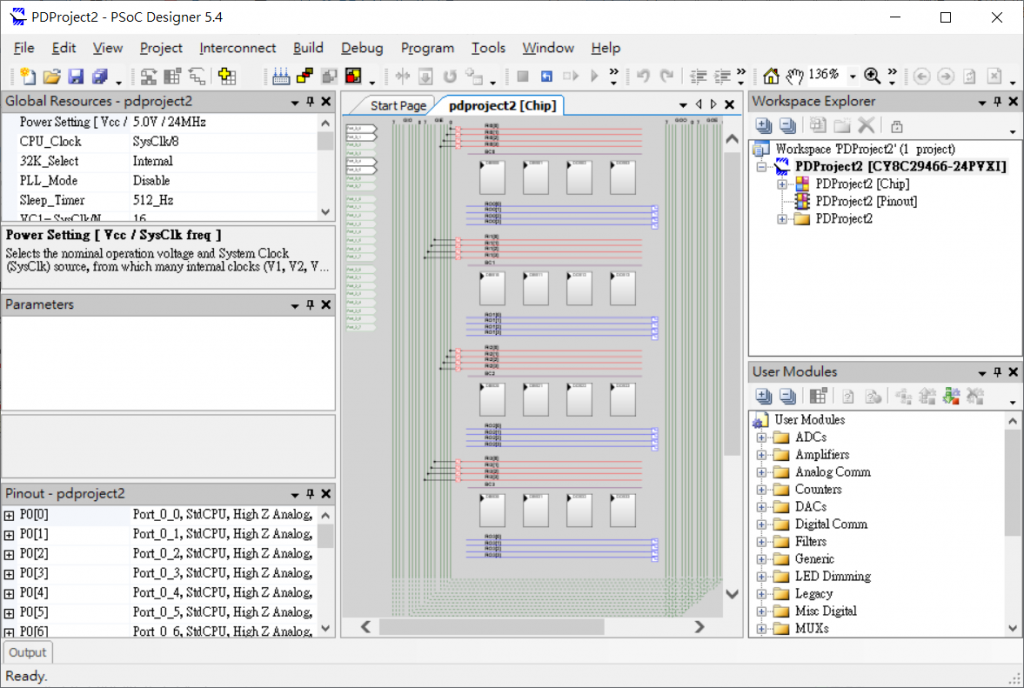
Task: Expand PDProject2 [Chip] tree node
Action: pyautogui.click(x=782, y=184)
